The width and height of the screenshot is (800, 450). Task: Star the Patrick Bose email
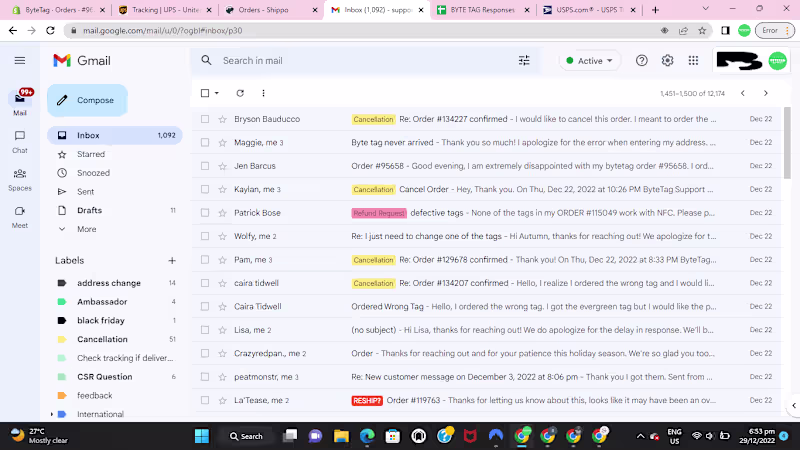pyautogui.click(x=222, y=213)
